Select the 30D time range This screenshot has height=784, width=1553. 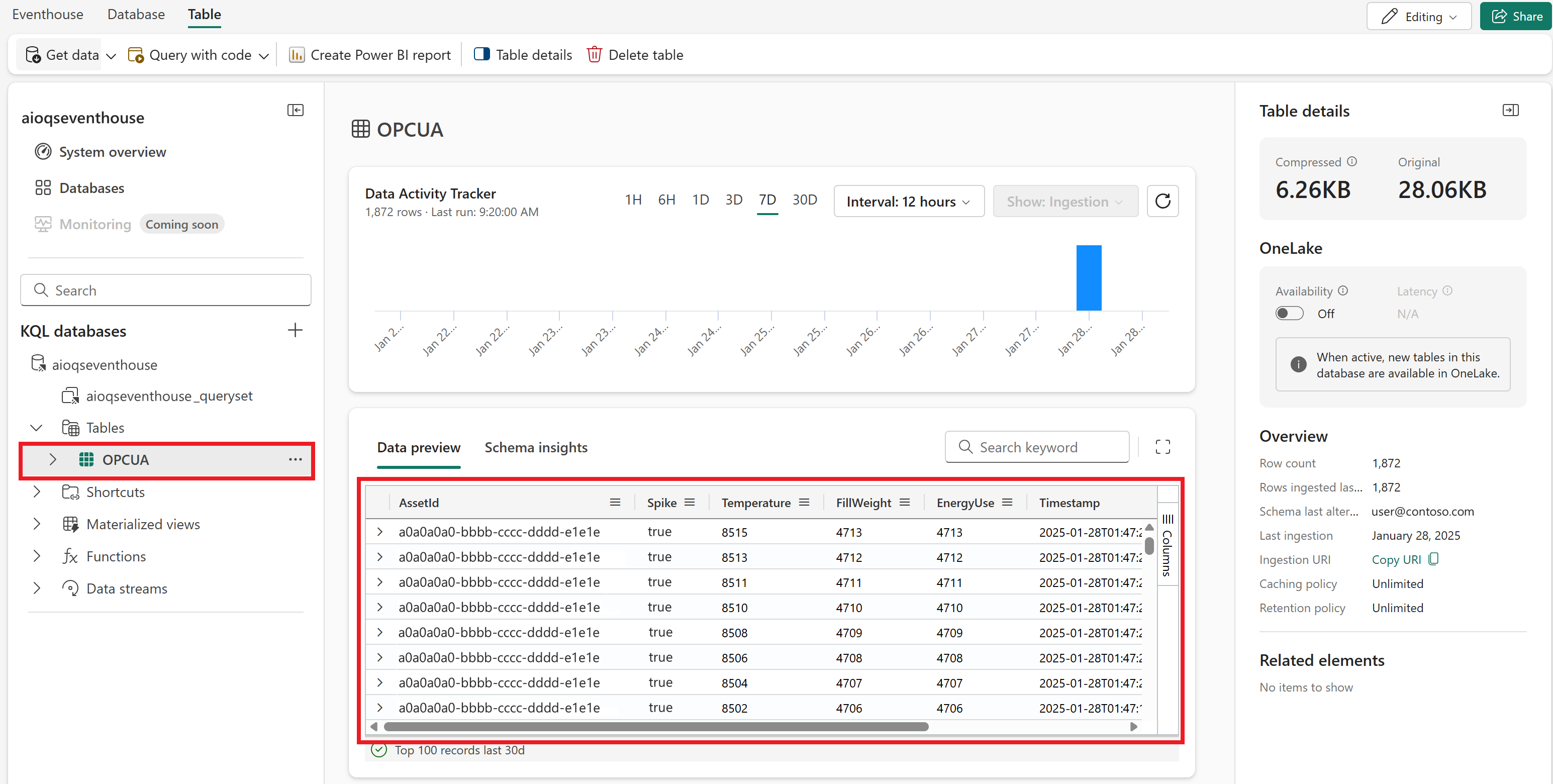(x=804, y=200)
